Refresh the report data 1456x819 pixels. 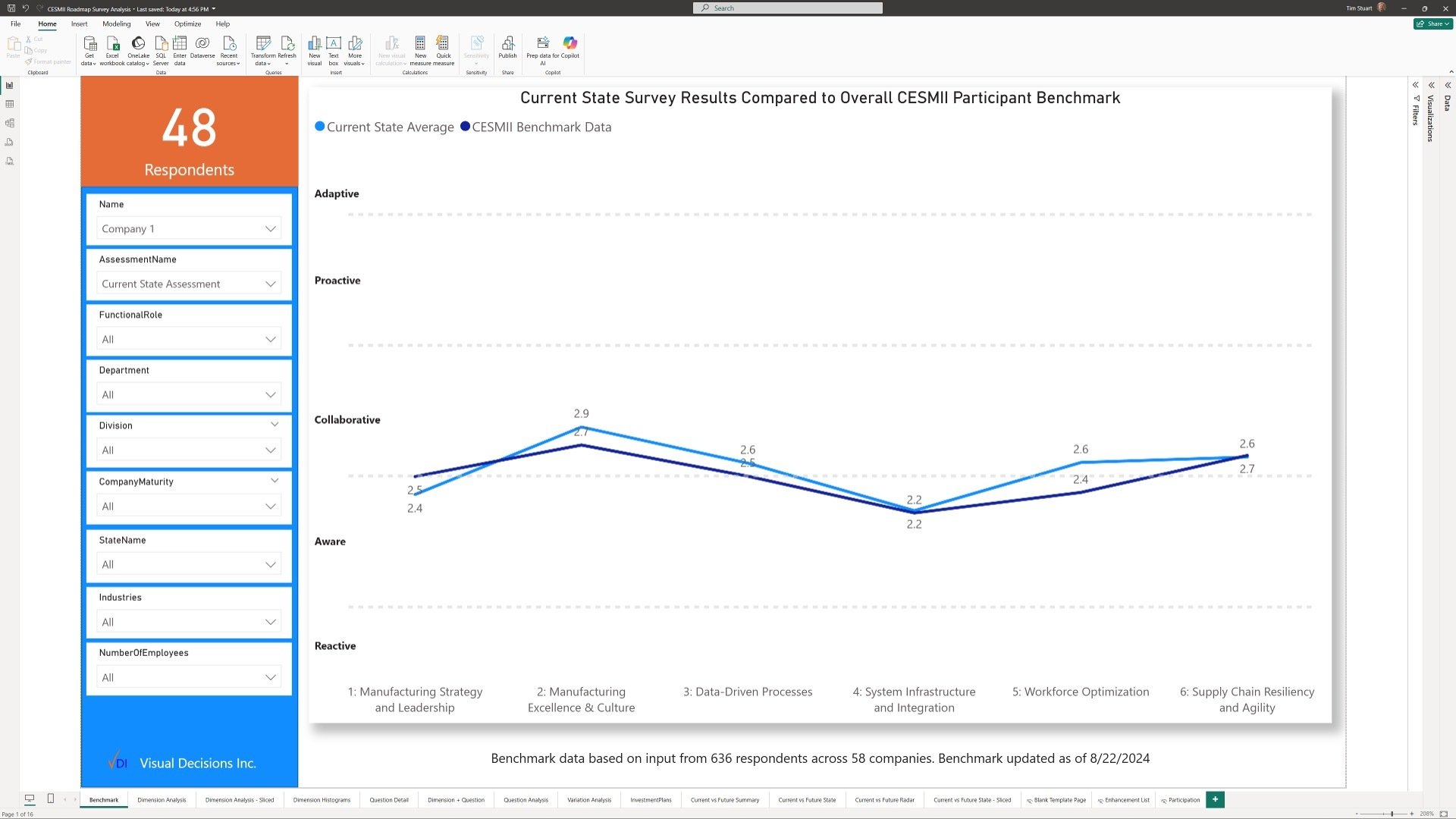(287, 49)
